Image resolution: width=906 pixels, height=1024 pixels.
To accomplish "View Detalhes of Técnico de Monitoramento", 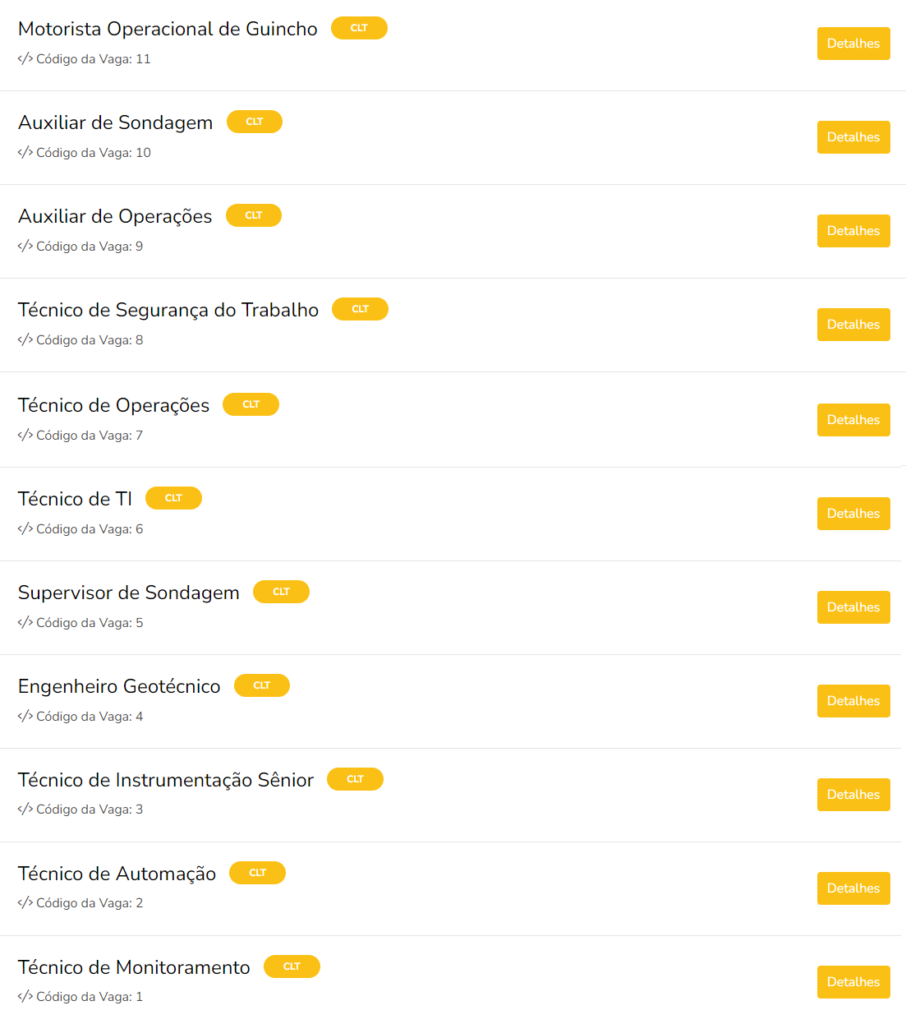I will pos(853,982).
